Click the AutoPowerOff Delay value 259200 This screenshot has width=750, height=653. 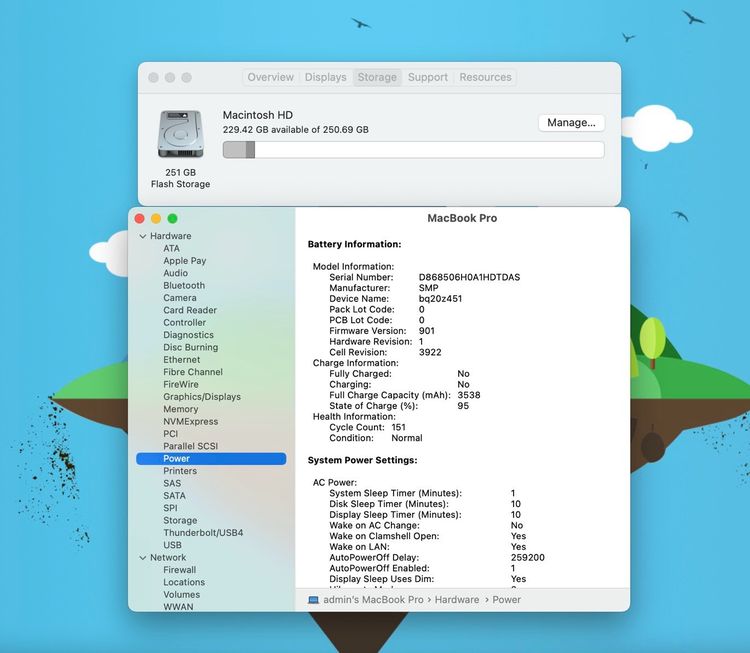[528, 558]
